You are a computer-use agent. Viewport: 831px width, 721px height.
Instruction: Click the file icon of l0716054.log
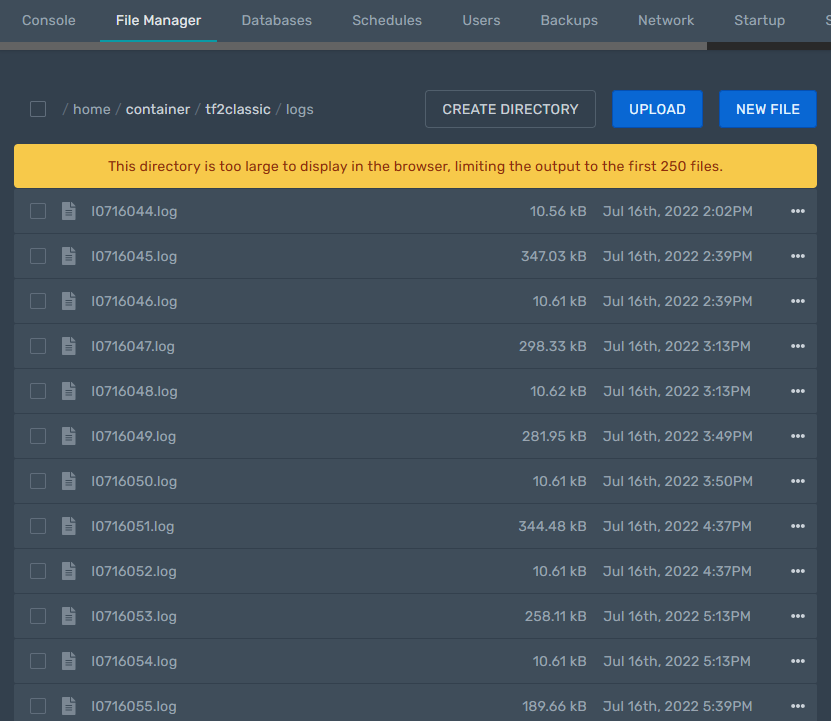(68, 661)
